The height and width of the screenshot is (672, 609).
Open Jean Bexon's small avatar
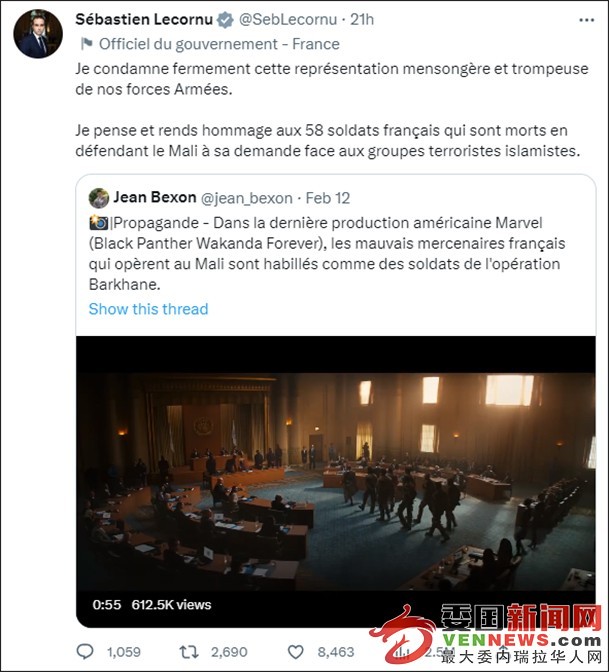tap(99, 198)
